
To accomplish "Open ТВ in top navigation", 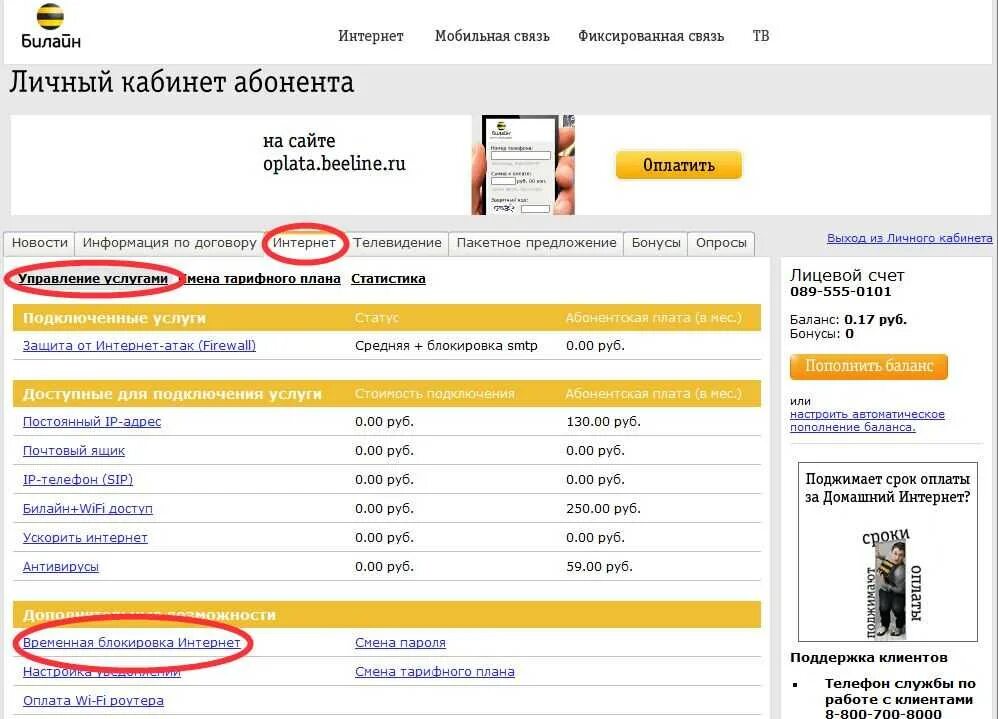I will click(x=761, y=36).
